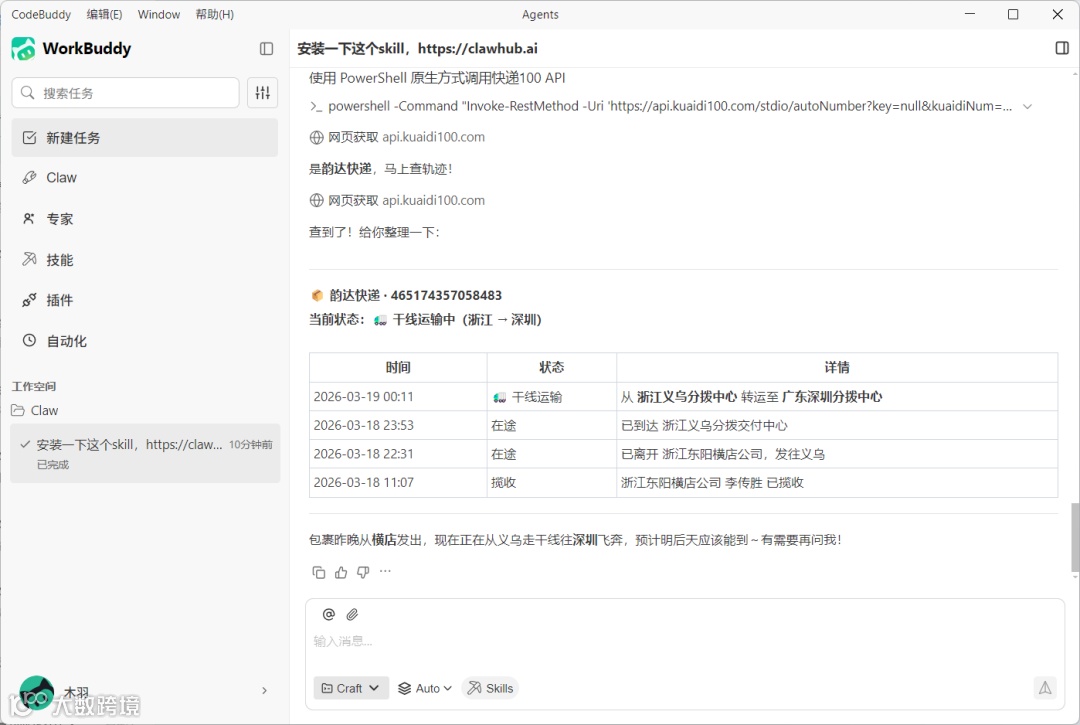Open the 编辑(E) menu
This screenshot has height=725, width=1080.
[105, 14]
